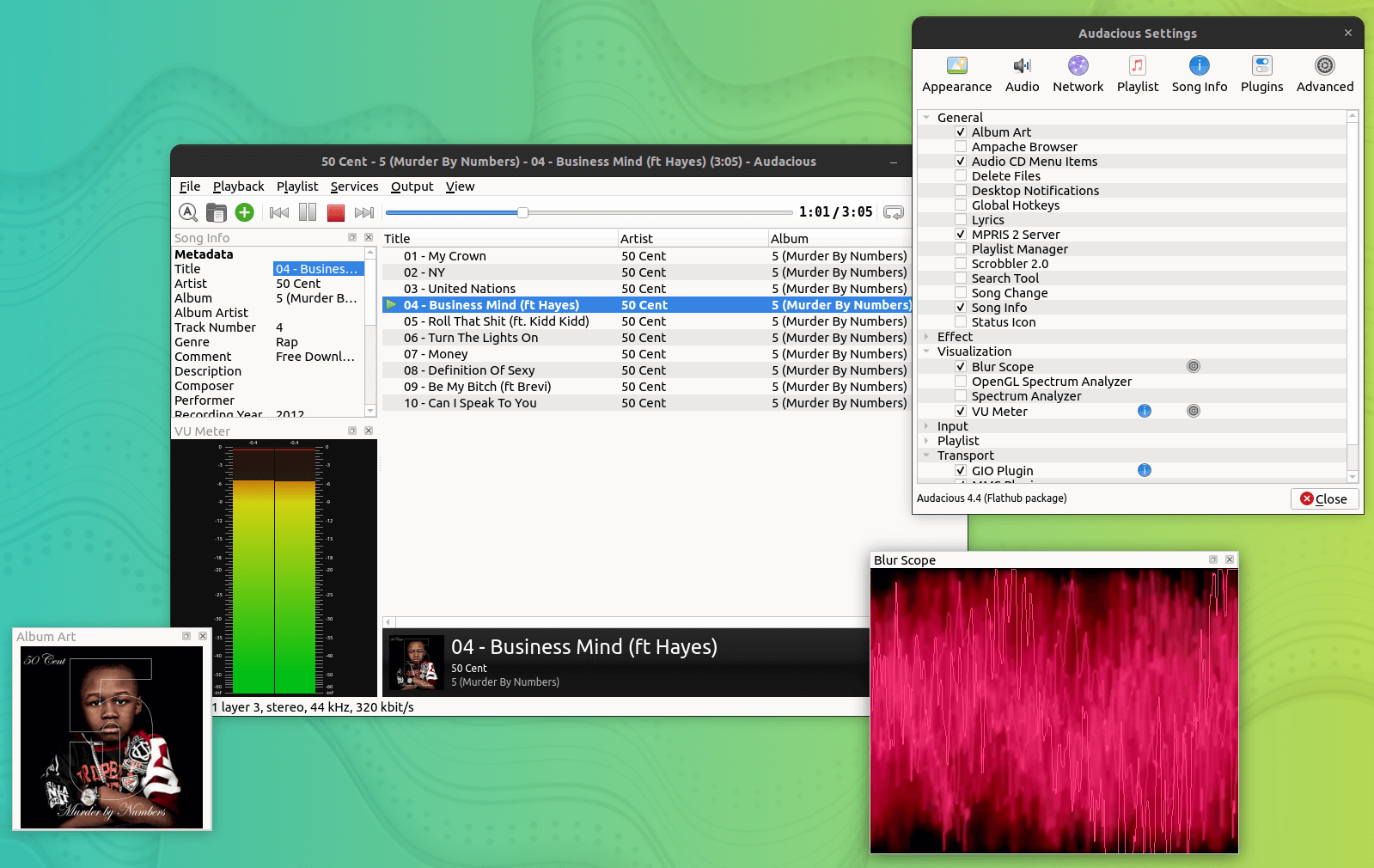Open Song Info settings category

point(1200,75)
